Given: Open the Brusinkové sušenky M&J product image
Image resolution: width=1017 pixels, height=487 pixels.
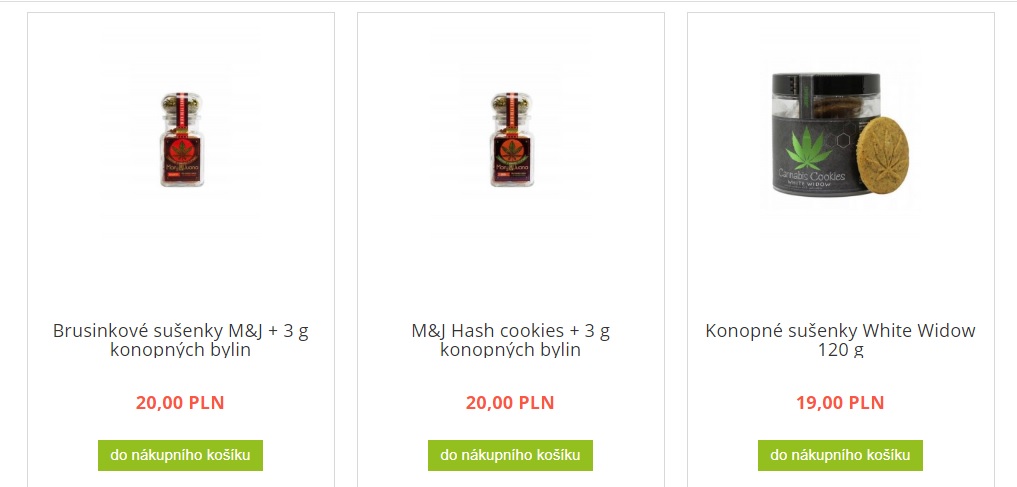Looking at the screenshot, I should [182, 139].
